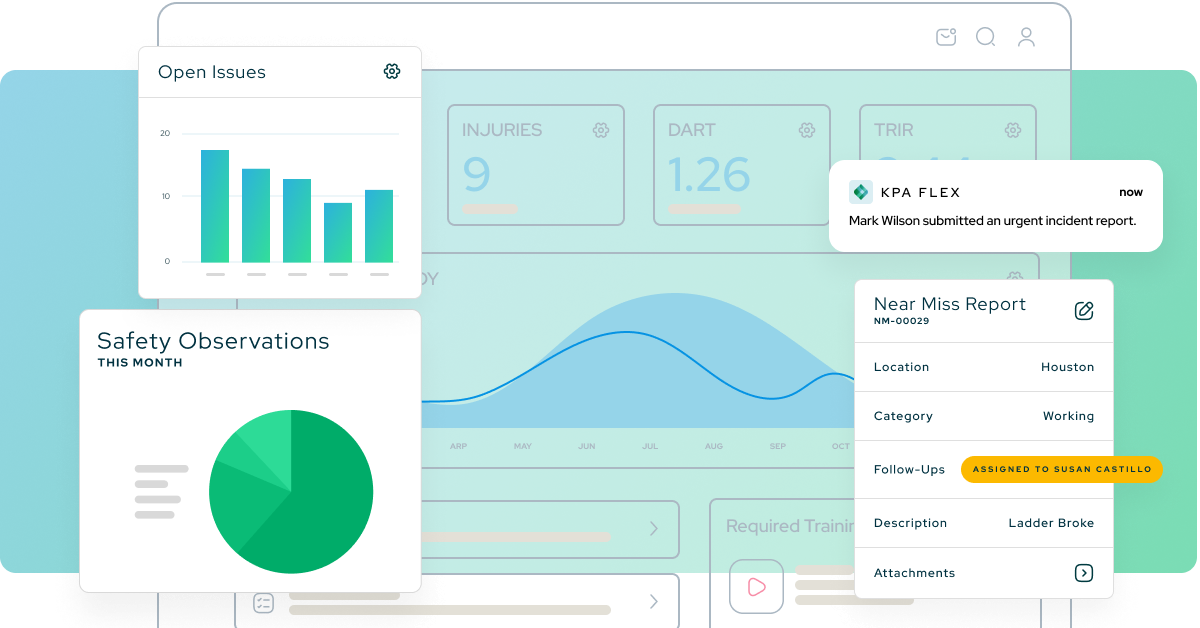The width and height of the screenshot is (1200, 628).
Task: Select the Description Ladder Broke row
Action: (x=983, y=523)
